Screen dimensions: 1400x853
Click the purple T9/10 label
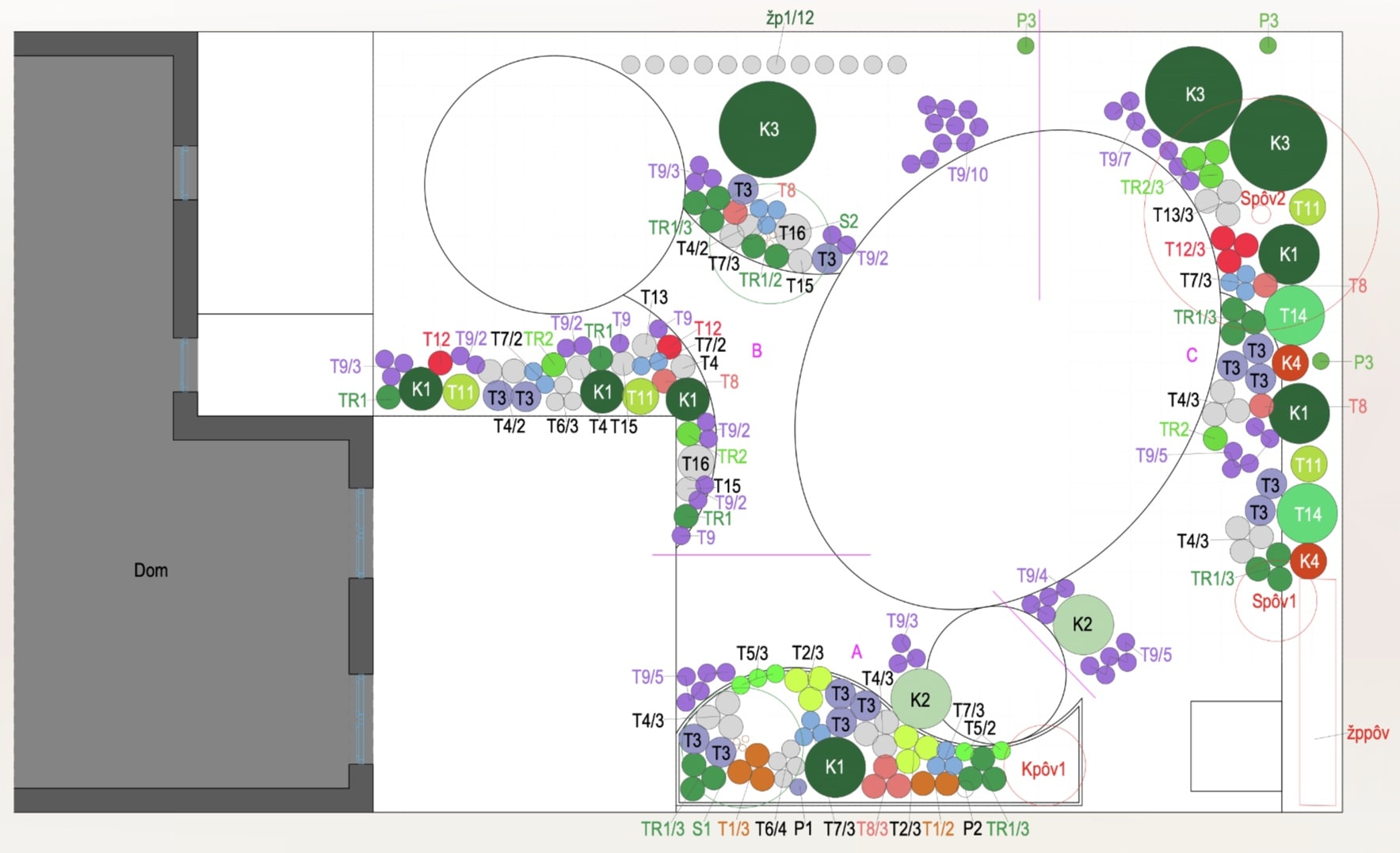tap(967, 174)
